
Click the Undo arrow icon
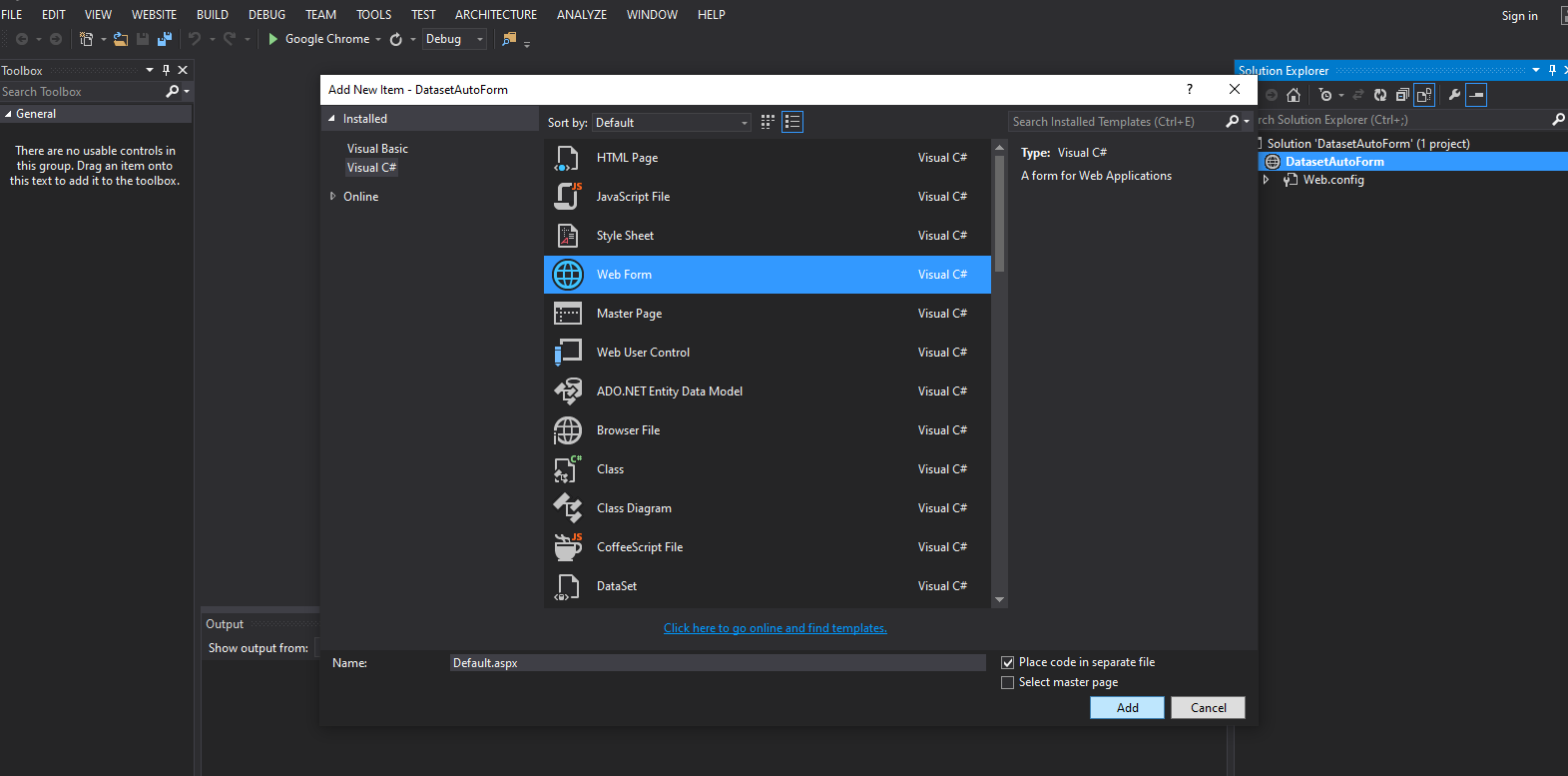195,39
